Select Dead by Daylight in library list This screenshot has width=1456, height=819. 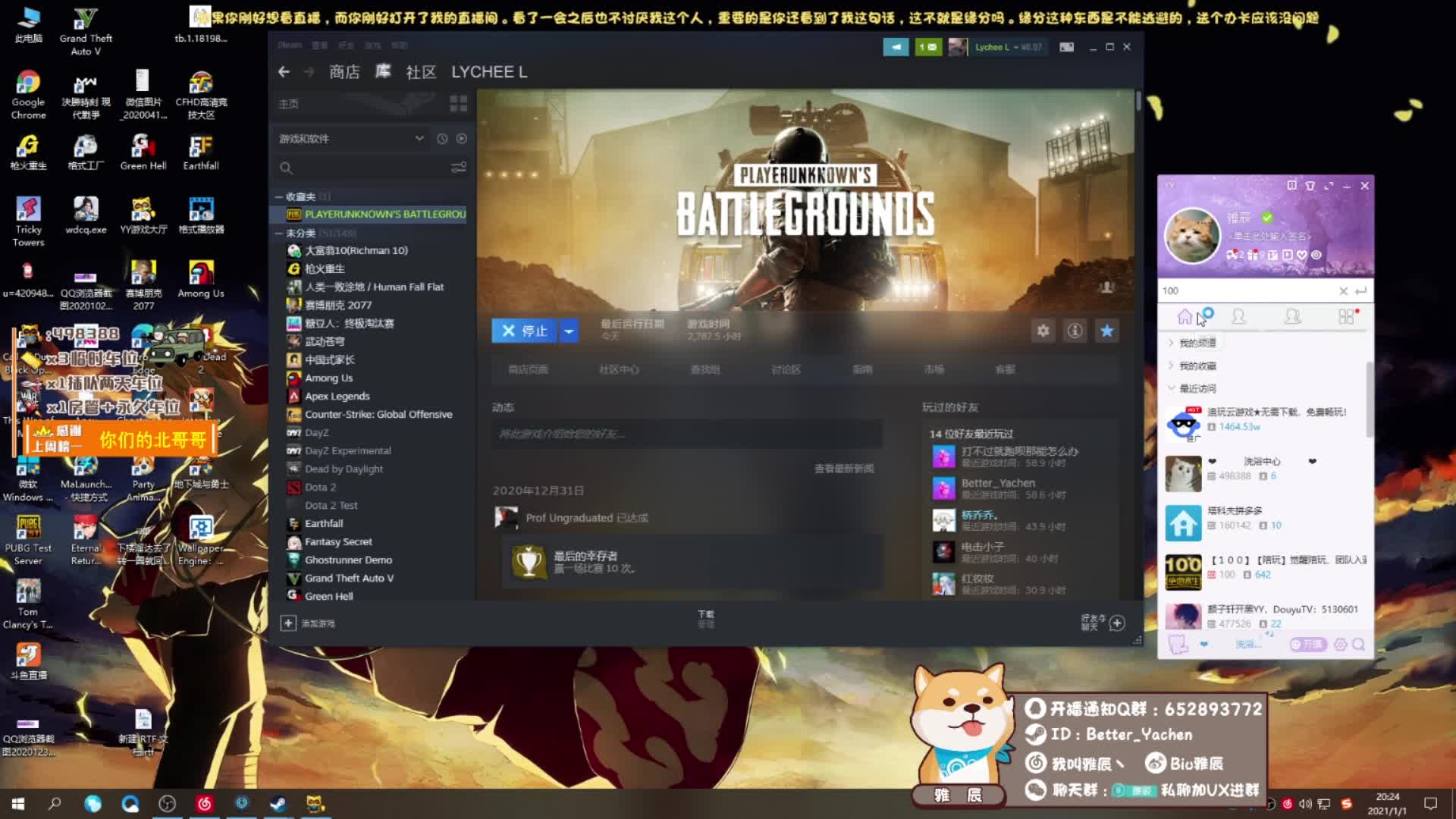click(x=344, y=469)
